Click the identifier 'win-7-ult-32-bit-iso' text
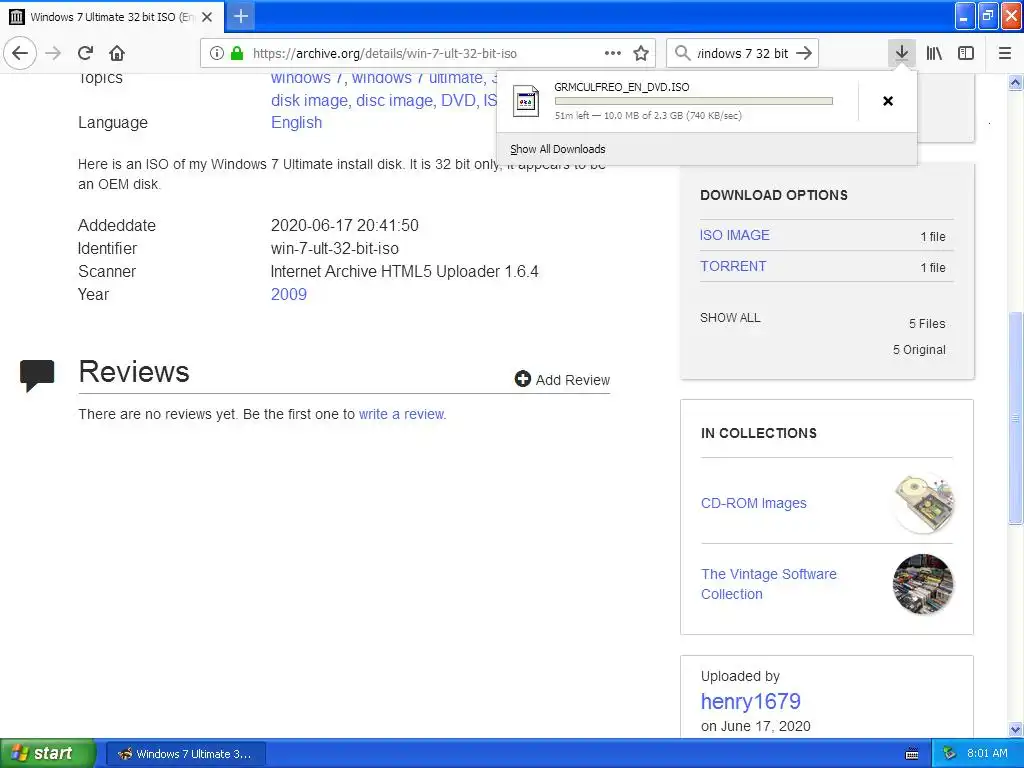1024x768 pixels. [x=334, y=248]
